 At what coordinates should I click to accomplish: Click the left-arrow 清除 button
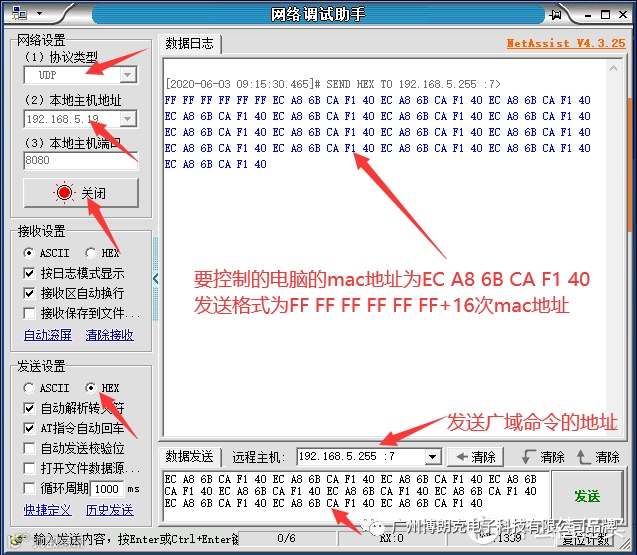[475, 457]
